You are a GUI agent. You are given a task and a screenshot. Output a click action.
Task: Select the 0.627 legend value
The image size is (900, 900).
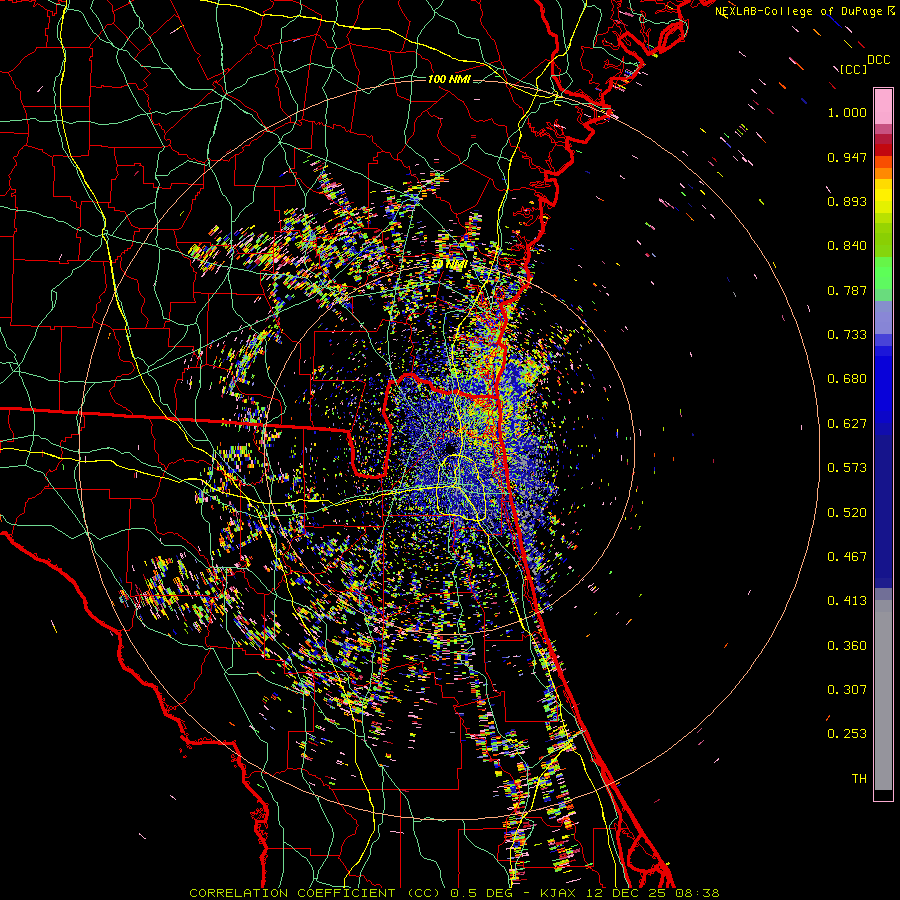[x=847, y=424]
